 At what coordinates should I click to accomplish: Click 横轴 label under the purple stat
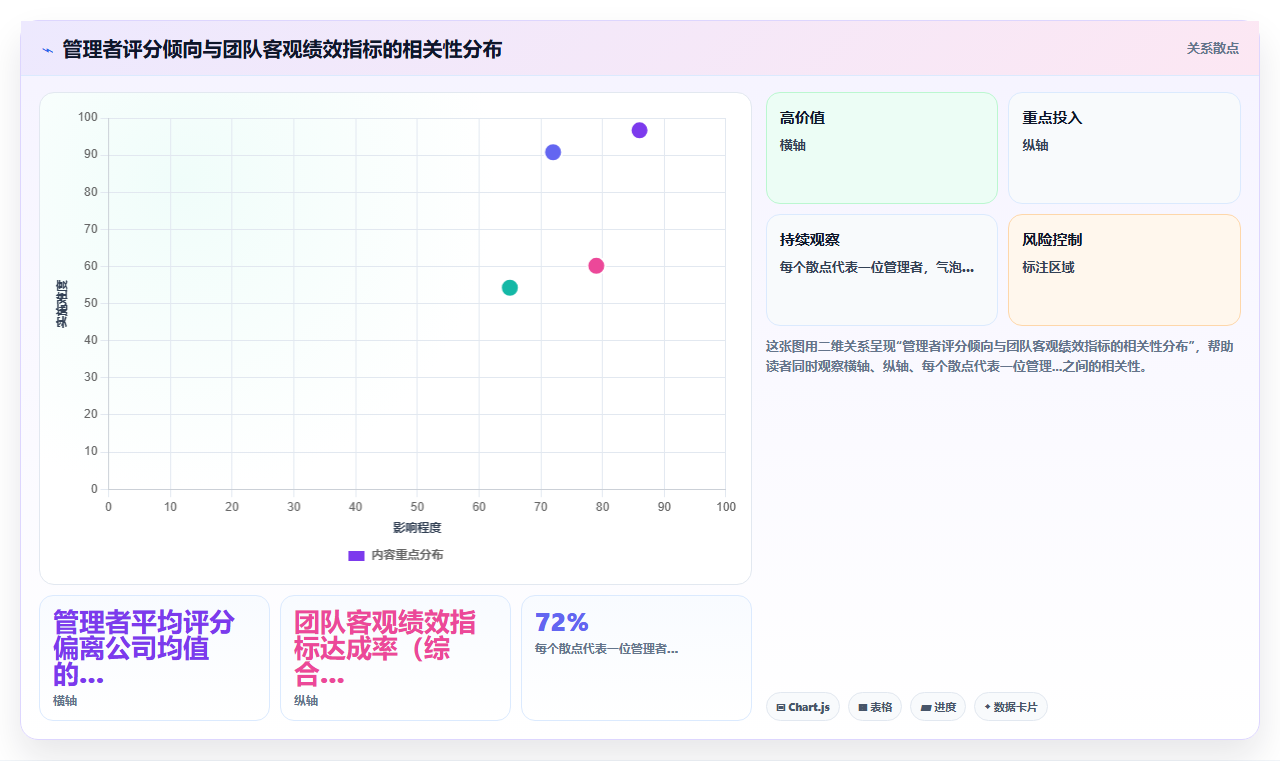click(x=65, y=701)
